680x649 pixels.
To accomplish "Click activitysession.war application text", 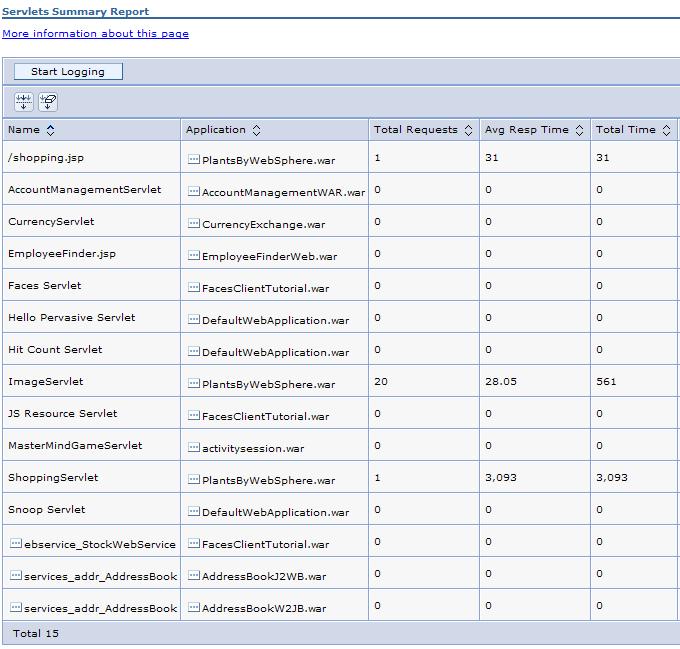I will click(x=253, y=449).
